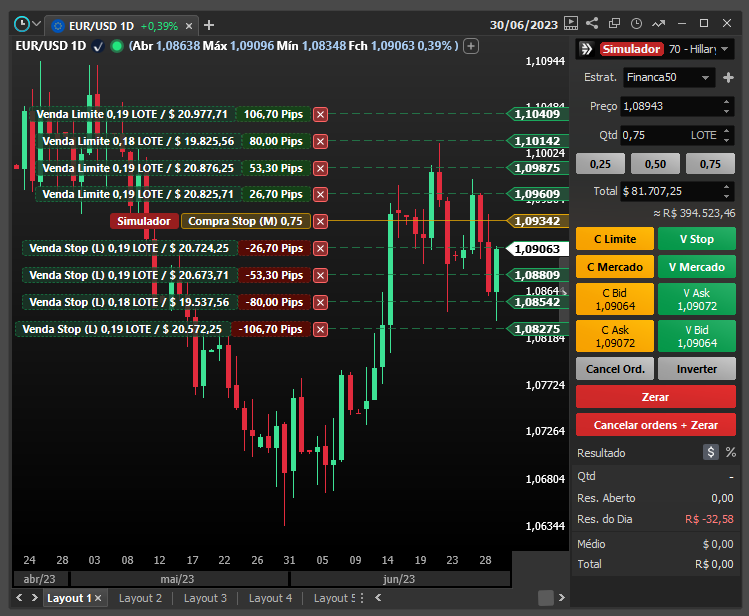The width and height of the screenshot is (749, 616).
Task: Click the replay play icon beside the date
Action: [570, 23]
